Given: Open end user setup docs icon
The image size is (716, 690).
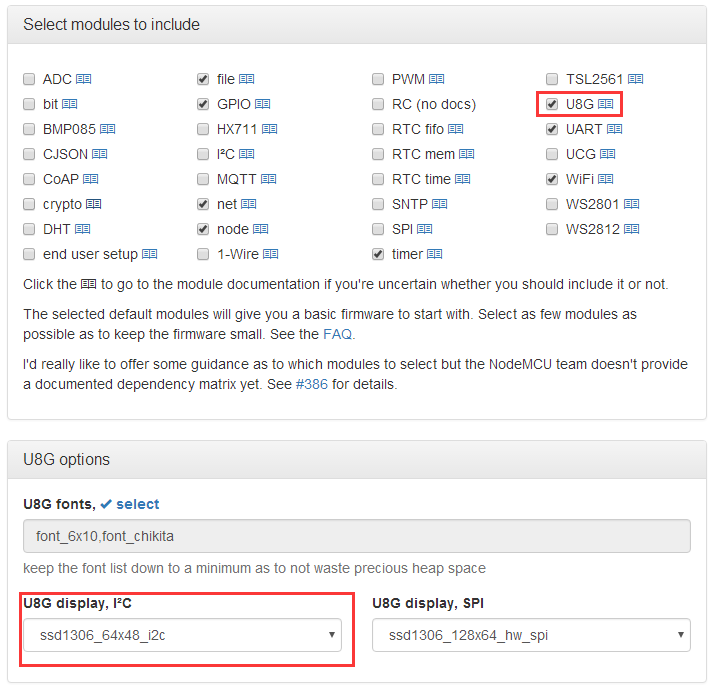Looking at the screenshot, I should (x=149, y=254).
